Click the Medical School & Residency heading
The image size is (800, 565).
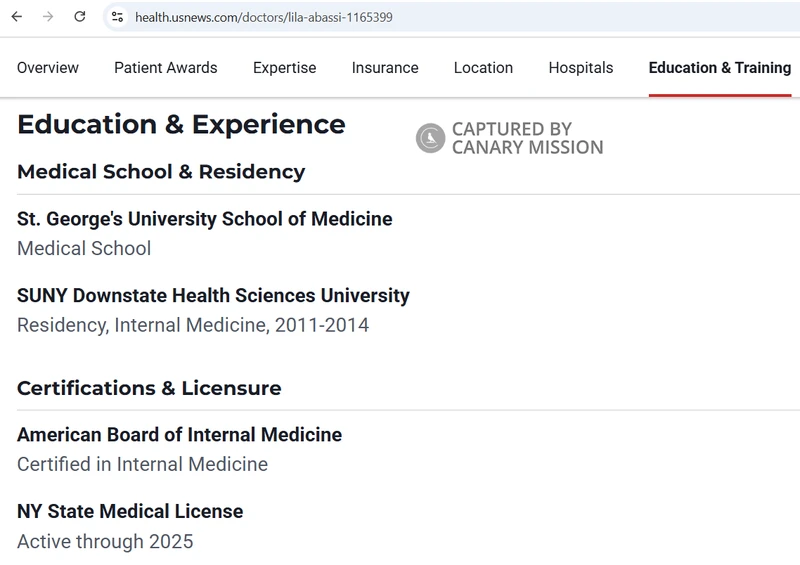point(161,172)
